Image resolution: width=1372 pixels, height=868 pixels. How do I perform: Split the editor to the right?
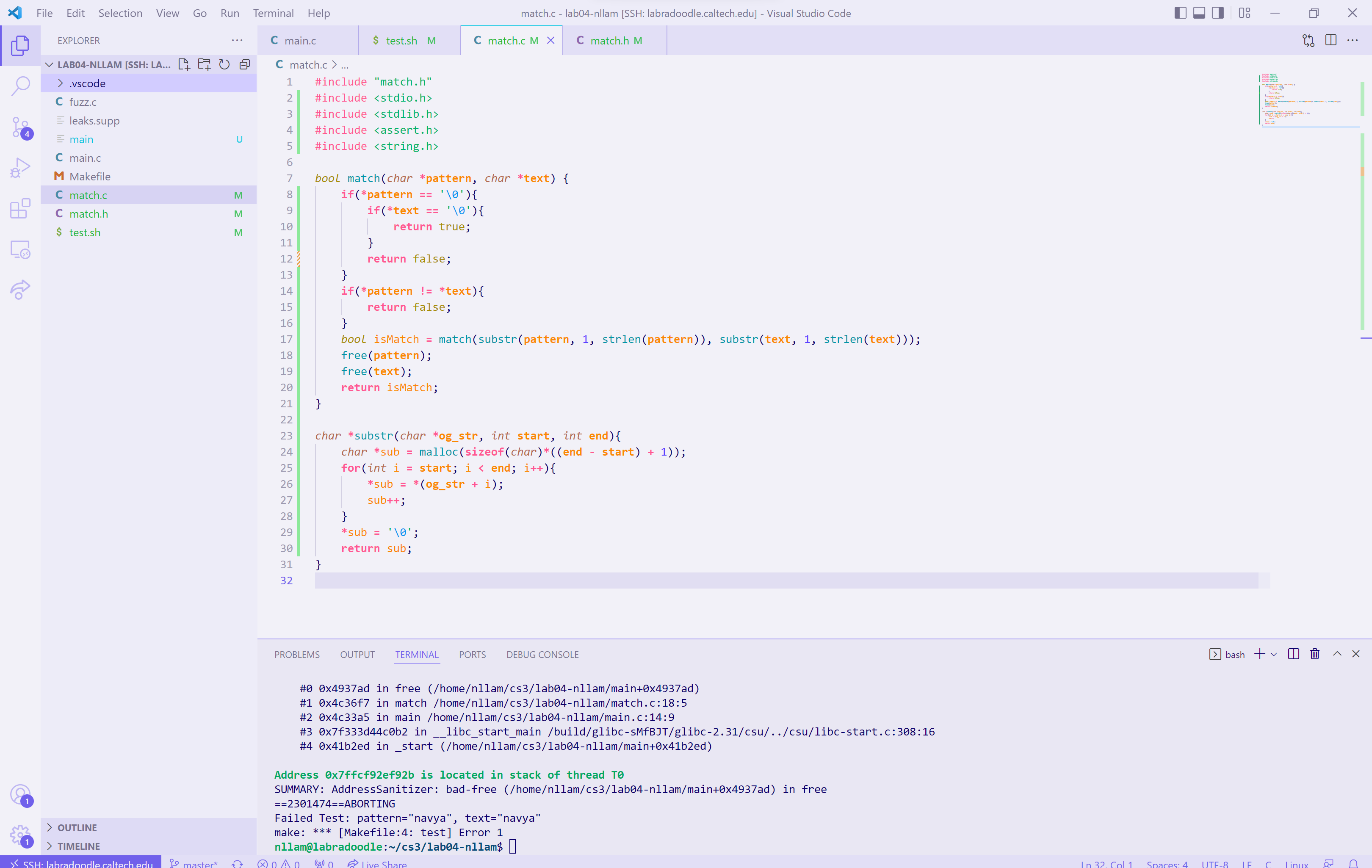pyautogui.click(x=1331, y=41)
